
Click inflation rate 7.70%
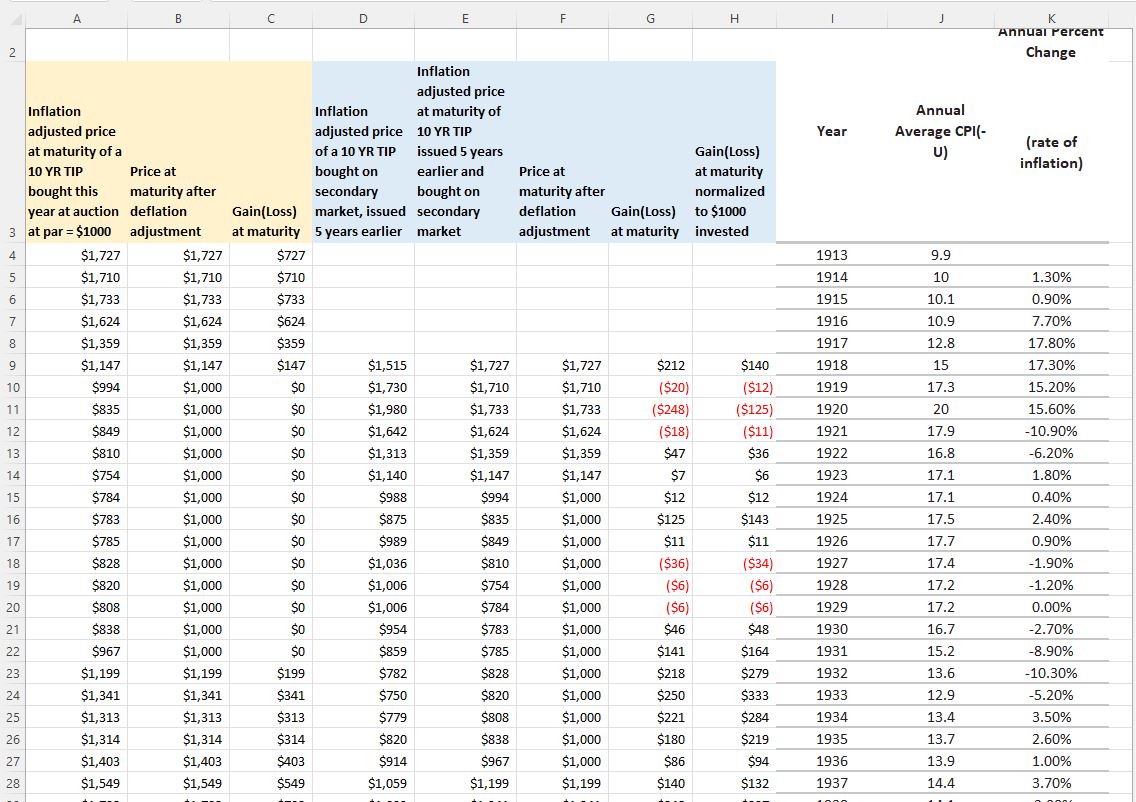point(1051,322)
